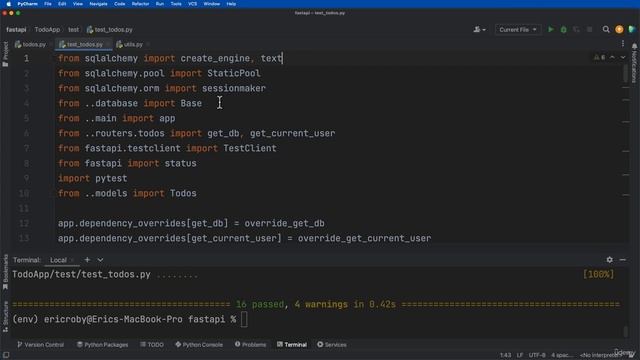Open the Bookmarks tool window
Screen dimensions: 640x360
point(5,272)
